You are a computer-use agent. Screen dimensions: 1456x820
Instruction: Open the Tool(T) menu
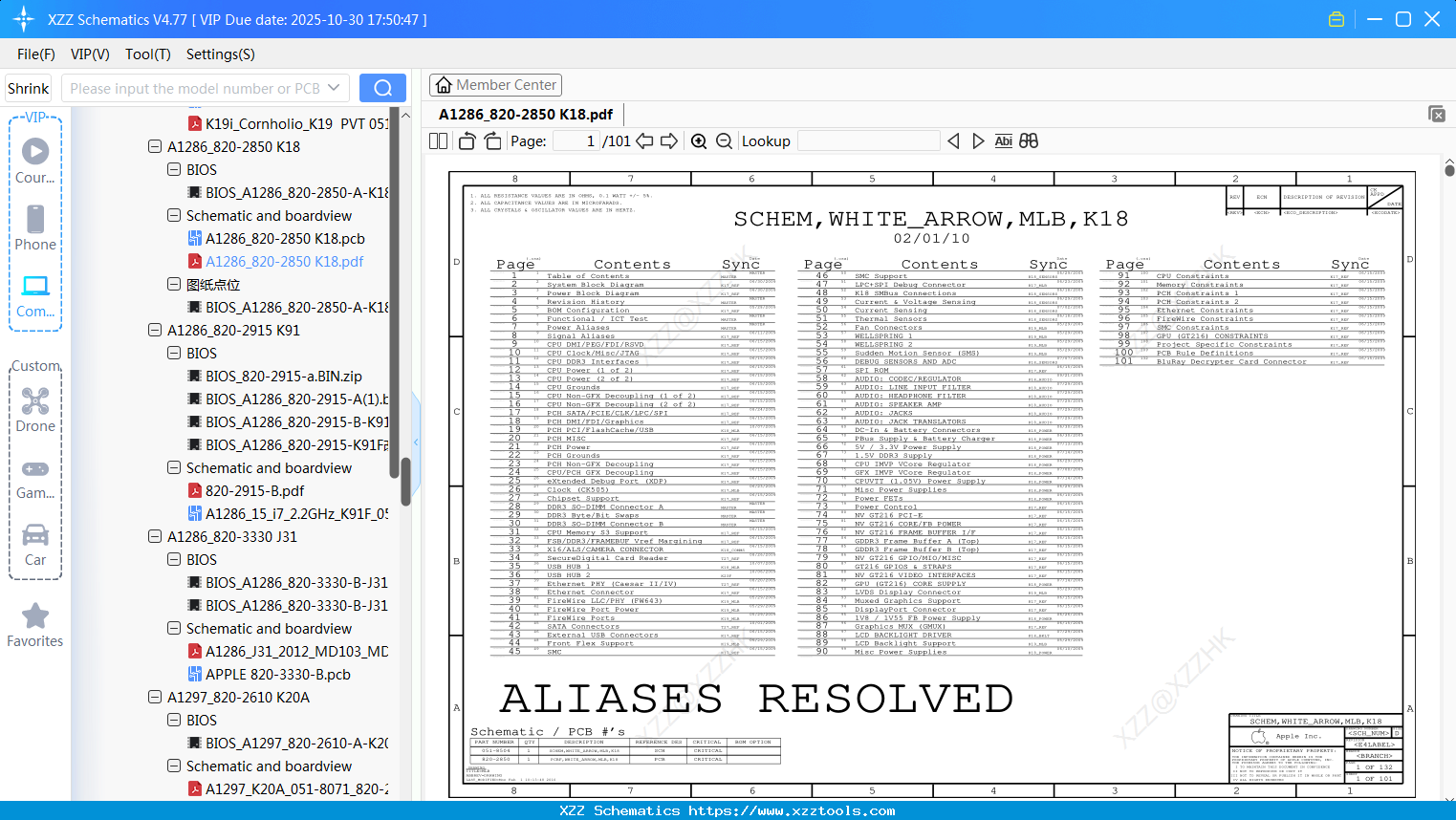[x=148, y=54]
